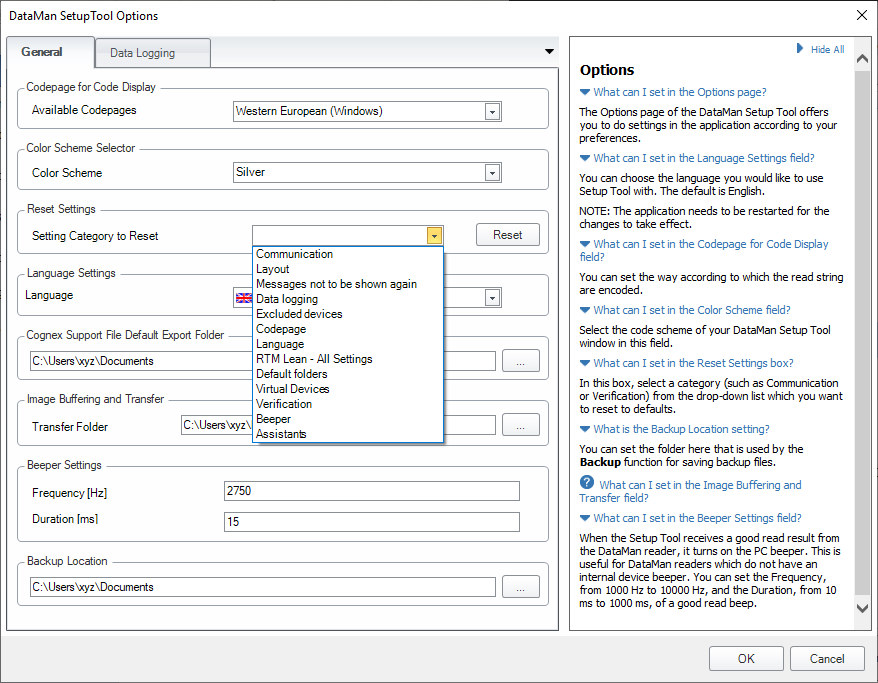Screen dimensions: 878x683
Task: Select Beeper in the reset category list
Action: pos(274,419)
